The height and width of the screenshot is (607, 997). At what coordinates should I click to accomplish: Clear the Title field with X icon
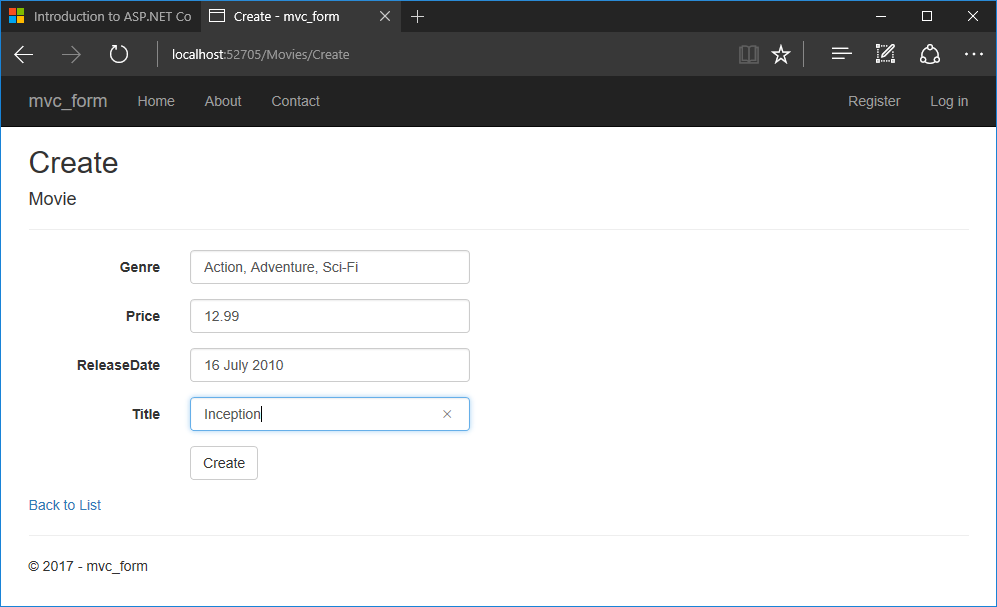click(447, 414)
